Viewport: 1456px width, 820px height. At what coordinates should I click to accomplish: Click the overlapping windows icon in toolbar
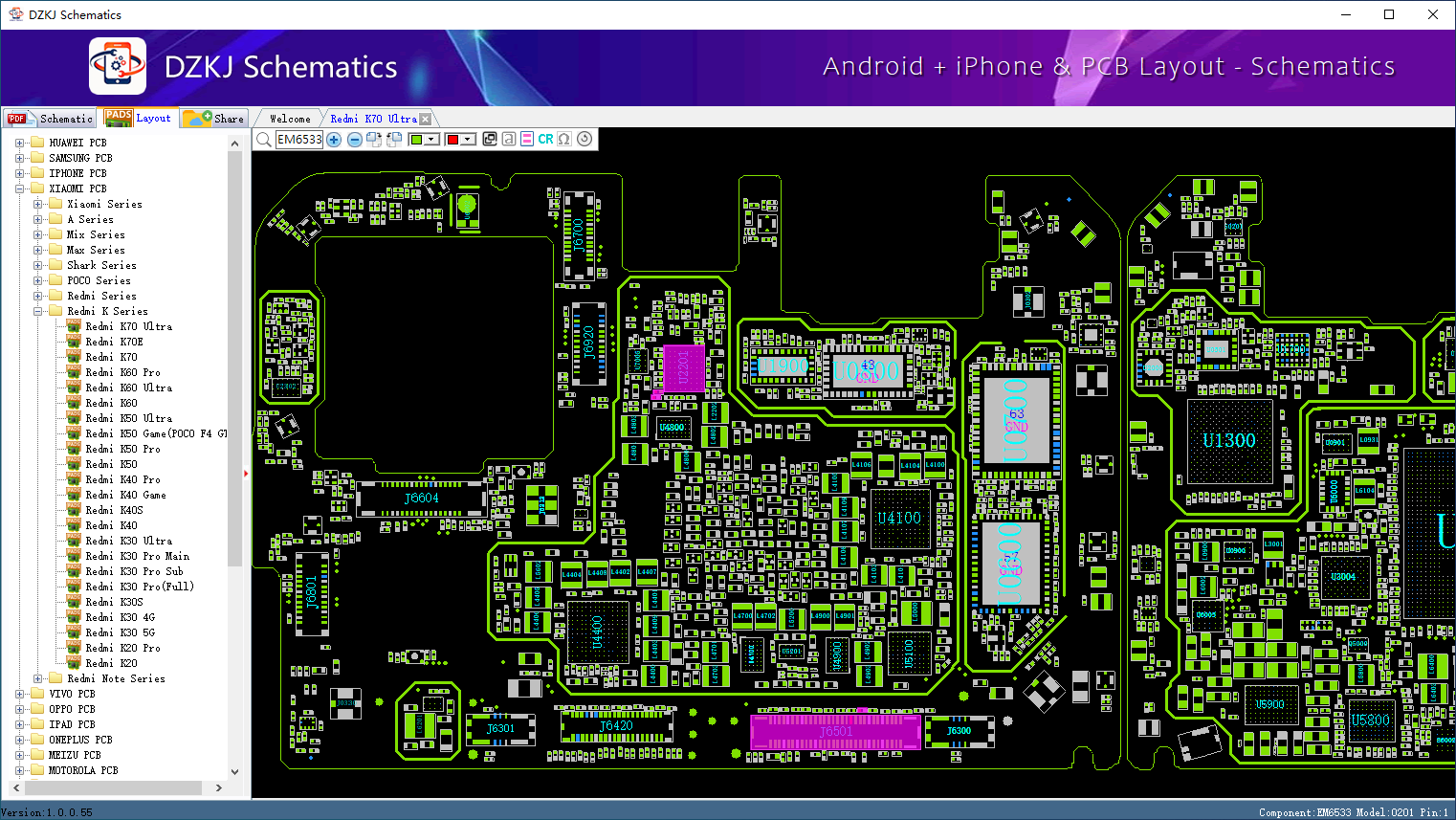pyautogui.click(x=490, y=139)
